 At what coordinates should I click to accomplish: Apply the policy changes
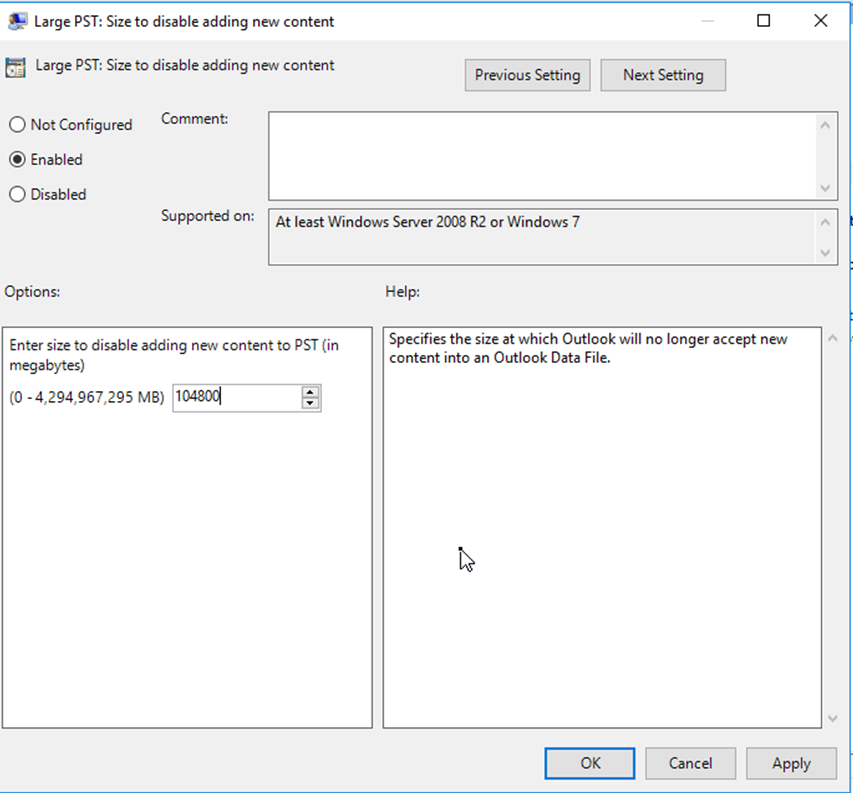791,763
